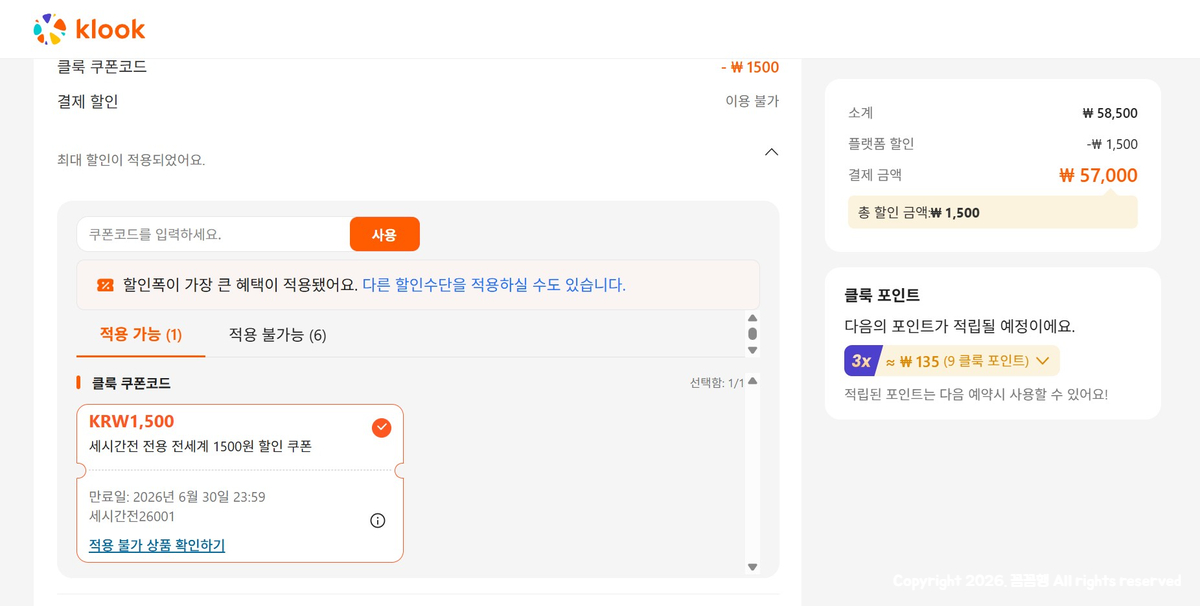This screenshot has width=1200, height=606.
Task: Click the coupon list scroll-down arrow at bottom
Action: click(753, 567)
